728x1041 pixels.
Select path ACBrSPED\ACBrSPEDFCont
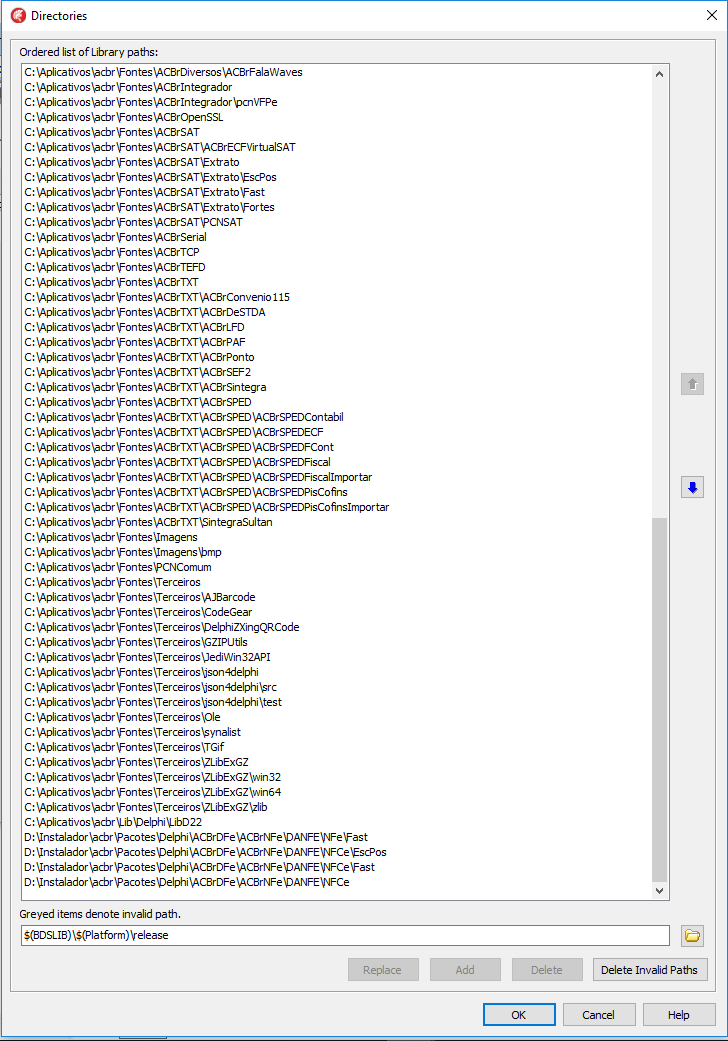pyautogui.click(x=179, y=447)
